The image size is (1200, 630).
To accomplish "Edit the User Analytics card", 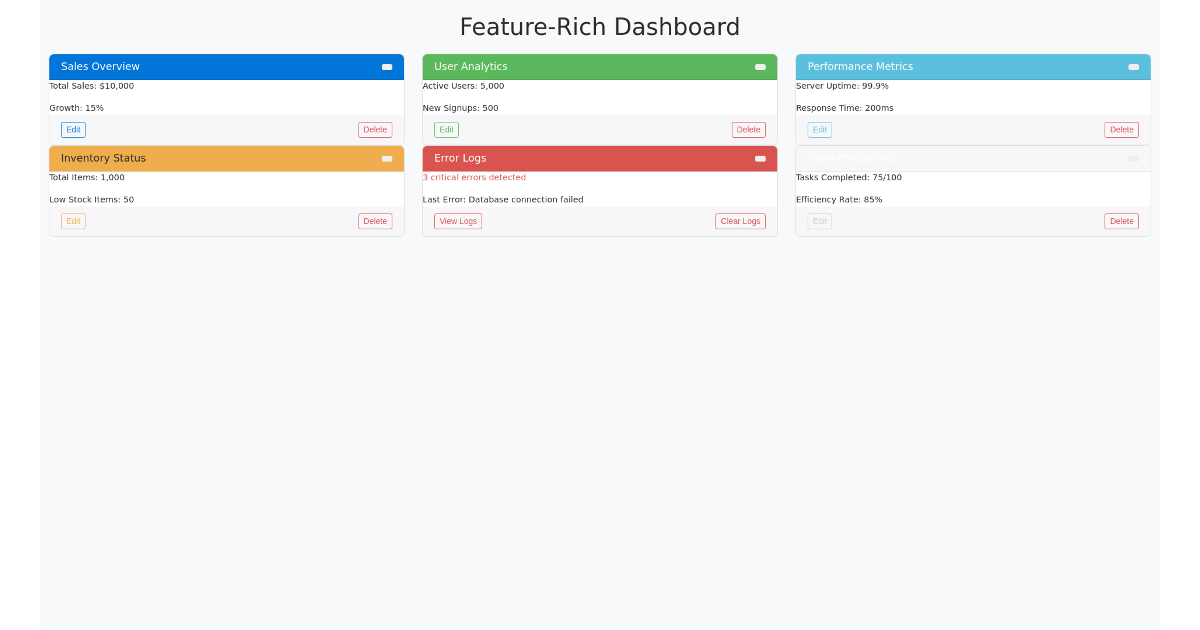I will pyautogui.click(x=446, y=130).
